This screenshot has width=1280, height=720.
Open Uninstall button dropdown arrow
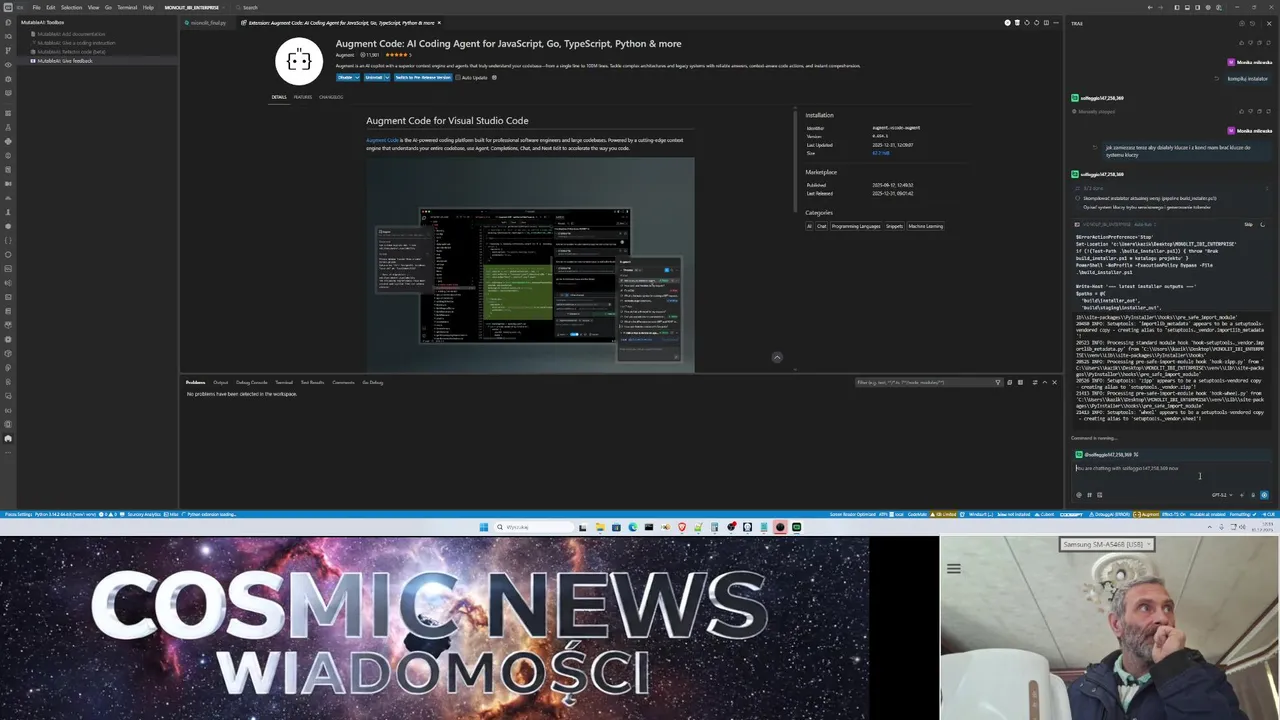[385, 77]
